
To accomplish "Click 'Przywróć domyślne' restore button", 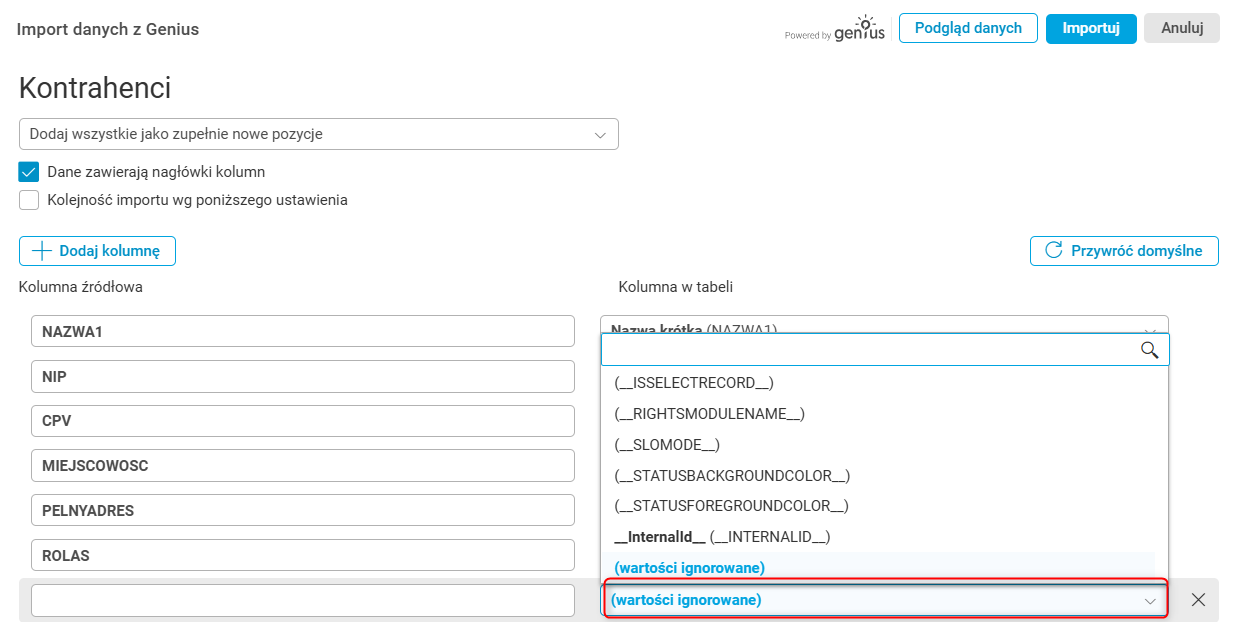I will (1124, 251).
